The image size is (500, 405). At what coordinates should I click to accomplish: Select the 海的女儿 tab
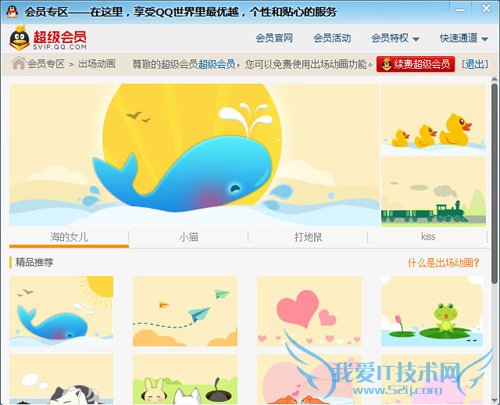pos(69,237)
